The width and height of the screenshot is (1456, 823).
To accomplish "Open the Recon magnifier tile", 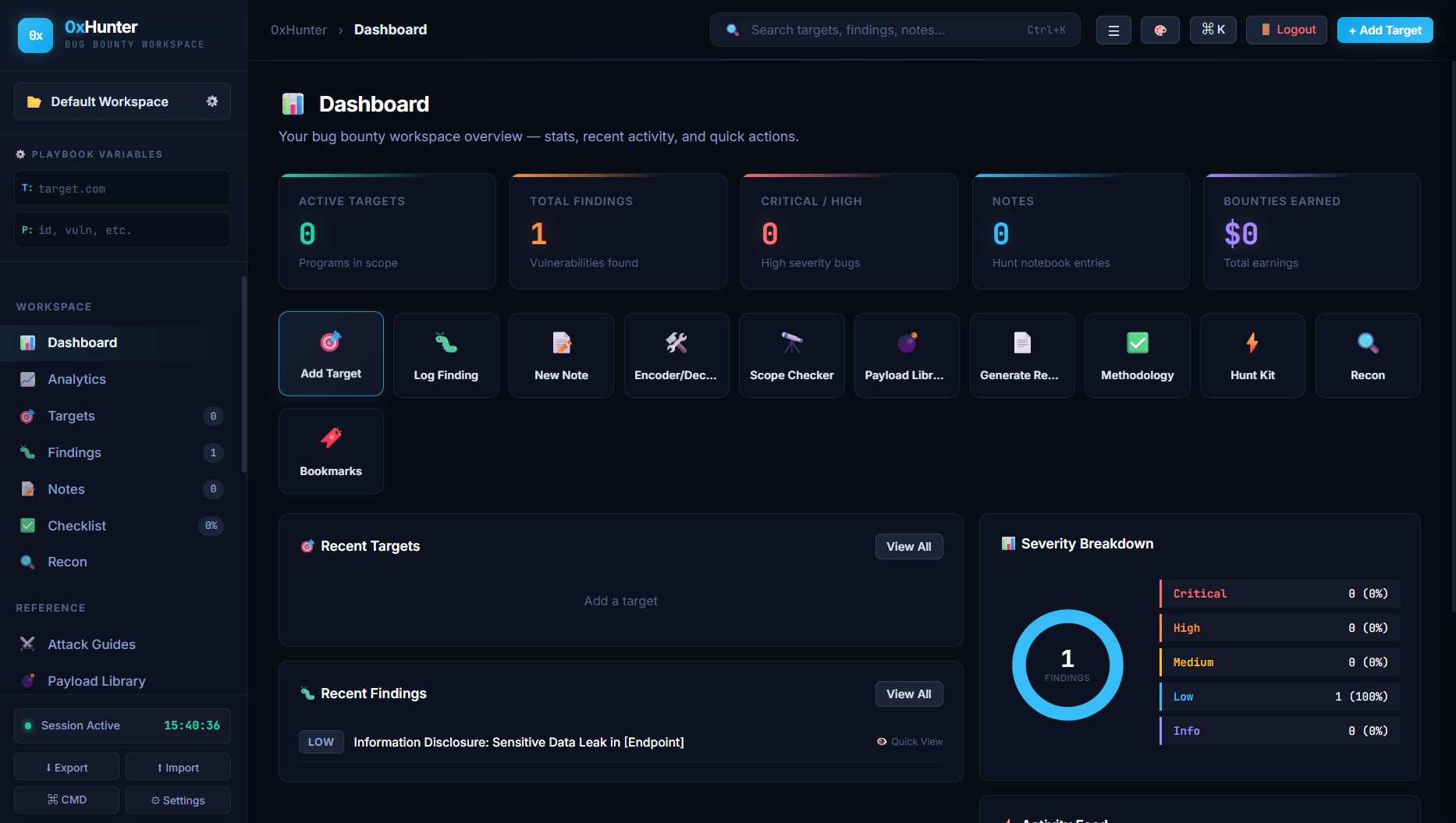I will (x=1368, y=356).
